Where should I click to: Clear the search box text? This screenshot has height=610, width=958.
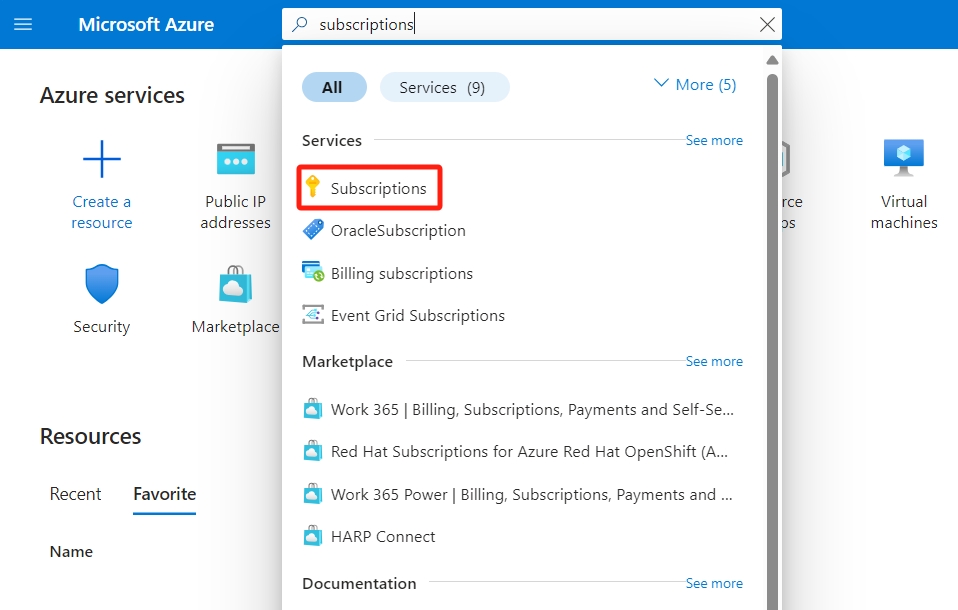pos(767,25)
